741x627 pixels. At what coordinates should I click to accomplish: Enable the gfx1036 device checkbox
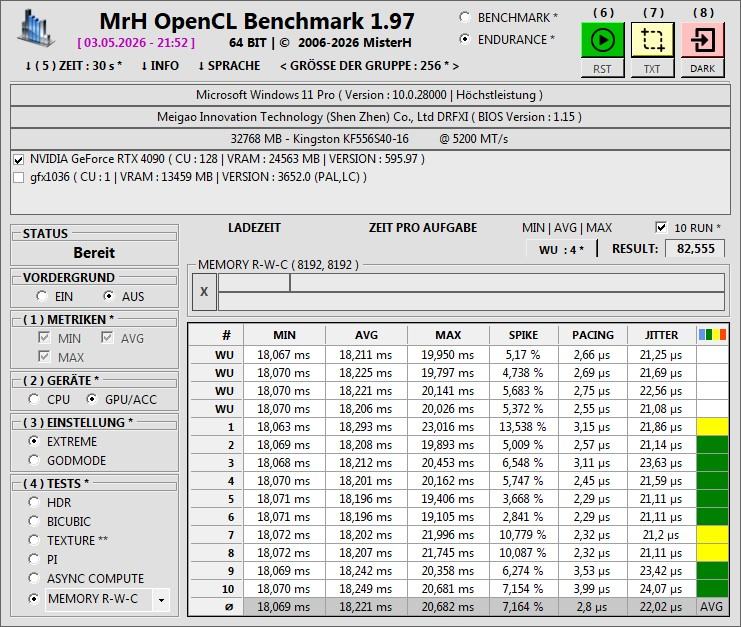click(19, 178)
